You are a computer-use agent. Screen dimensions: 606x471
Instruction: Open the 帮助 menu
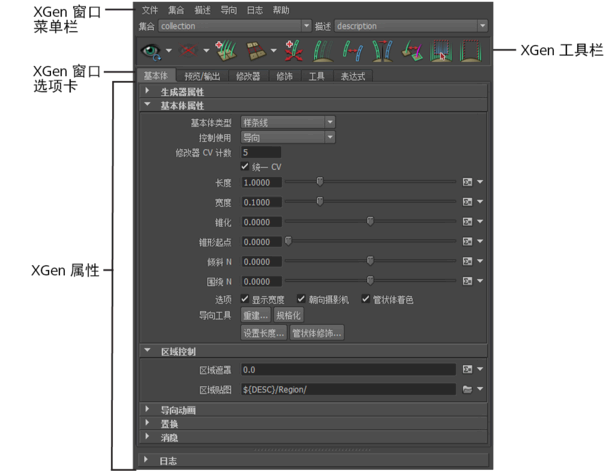pyautogui.click(x=281, y=10)
